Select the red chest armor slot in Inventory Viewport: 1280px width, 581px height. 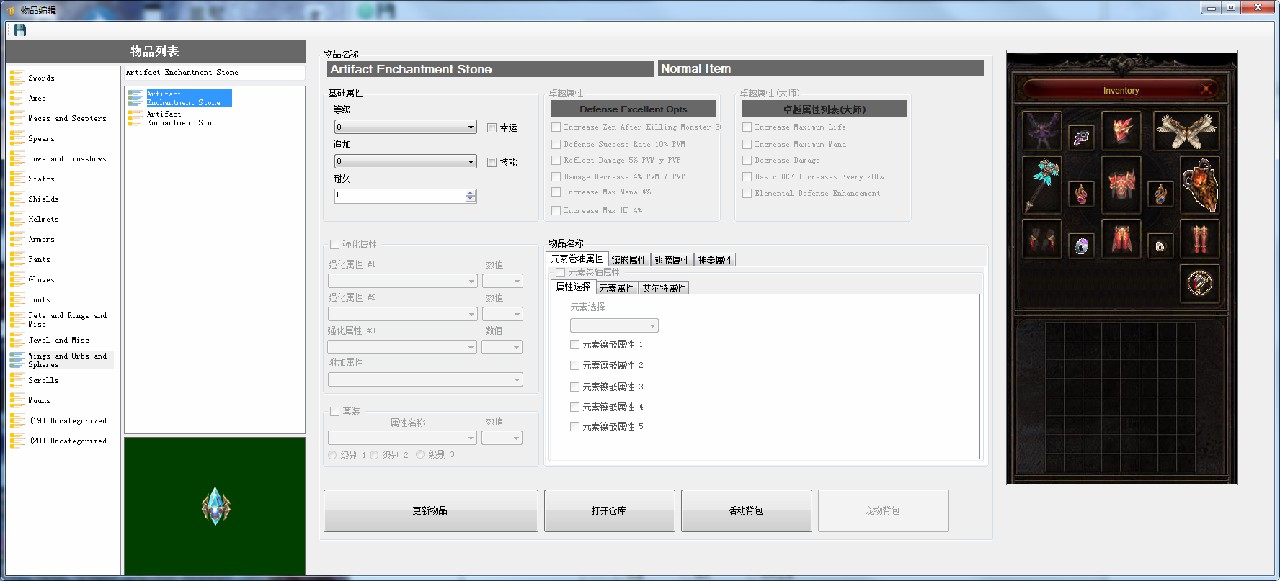point(1121,185)
